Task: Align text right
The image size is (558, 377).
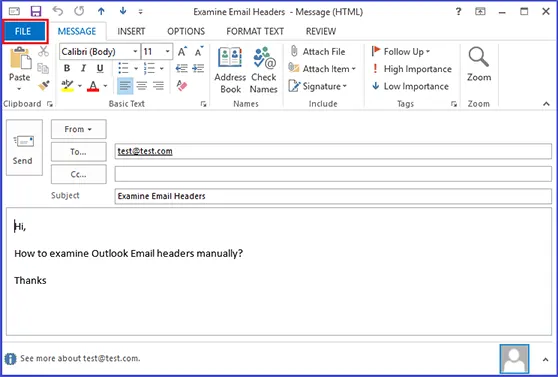Action: tap(158, 85)
